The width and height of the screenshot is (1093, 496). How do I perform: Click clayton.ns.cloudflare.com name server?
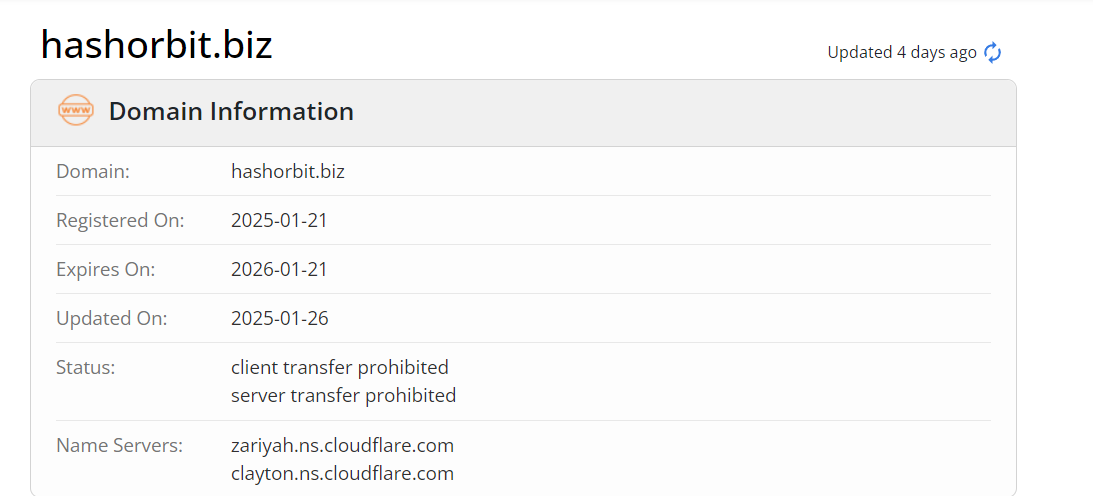pos(343,474)
